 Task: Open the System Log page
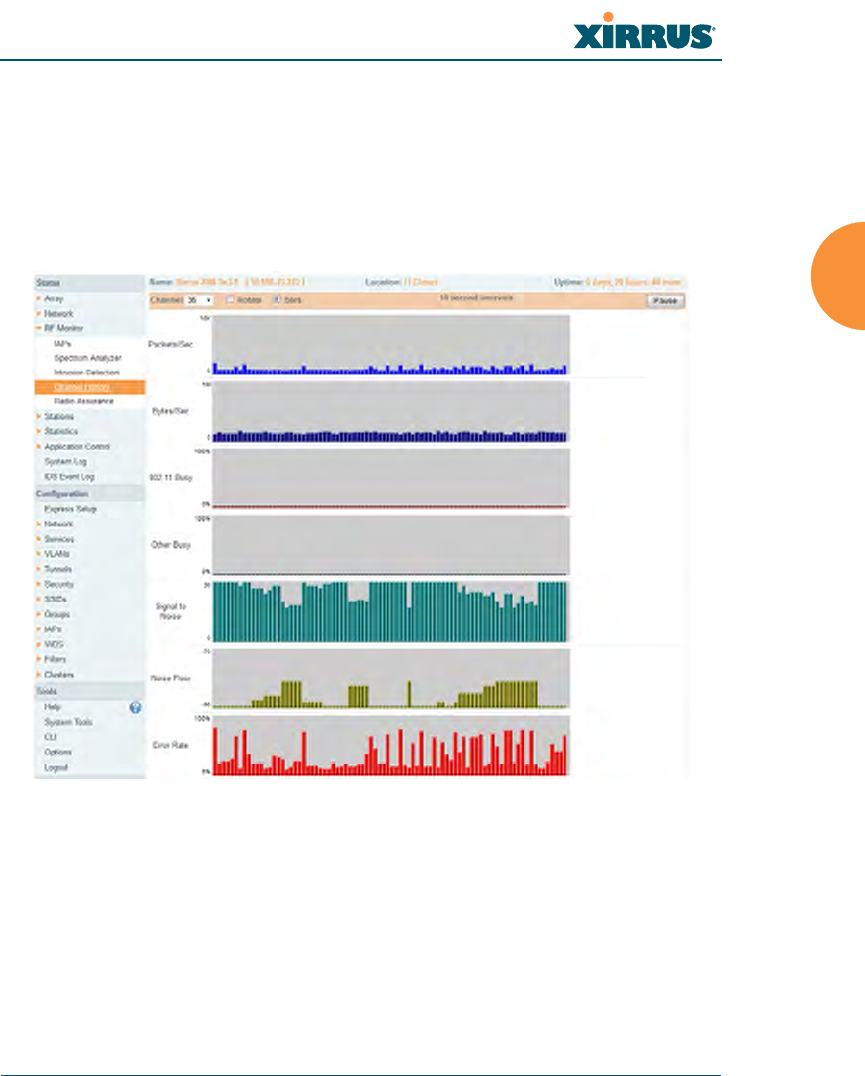(x=65, y=461)
